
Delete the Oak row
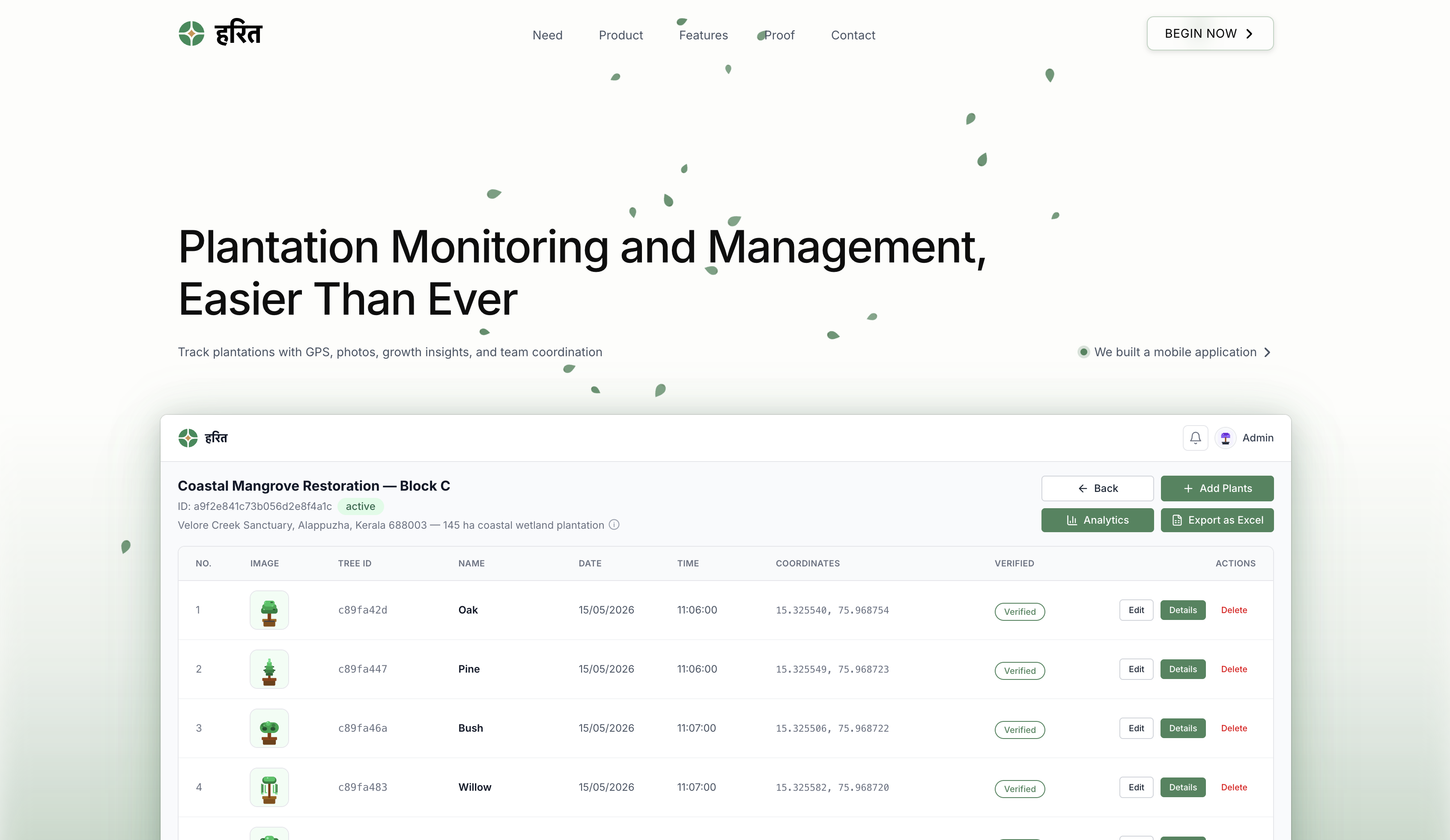tap(1234, 610)
